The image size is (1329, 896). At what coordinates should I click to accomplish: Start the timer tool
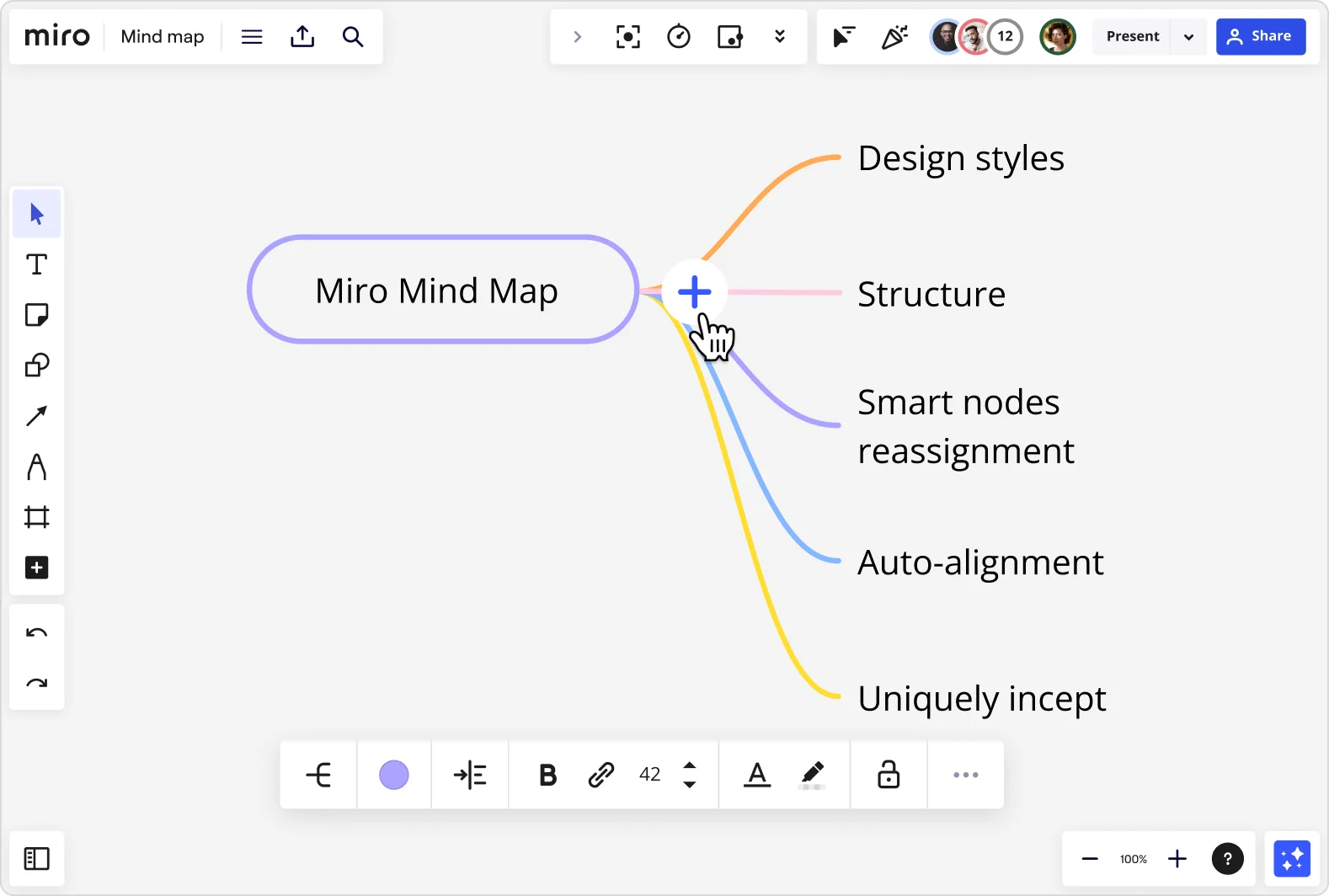pyautogui.click(x=679, y=37)
